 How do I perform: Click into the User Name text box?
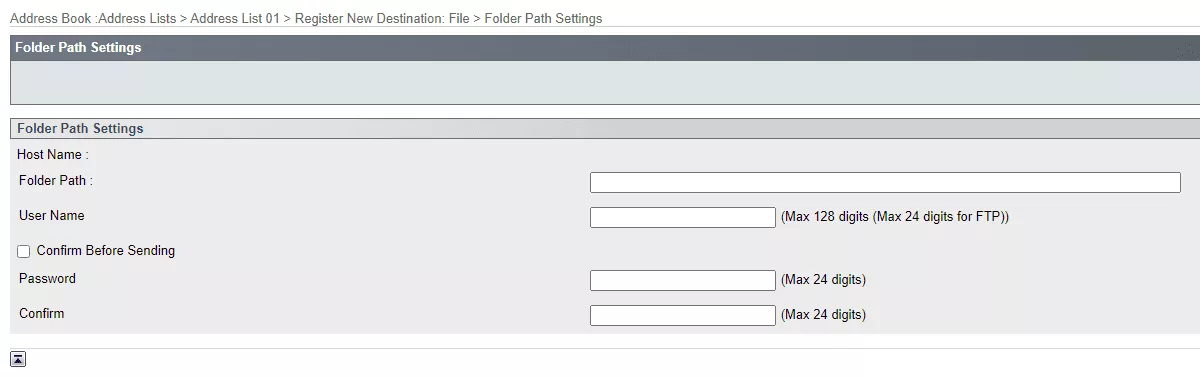tap(683, 217)
